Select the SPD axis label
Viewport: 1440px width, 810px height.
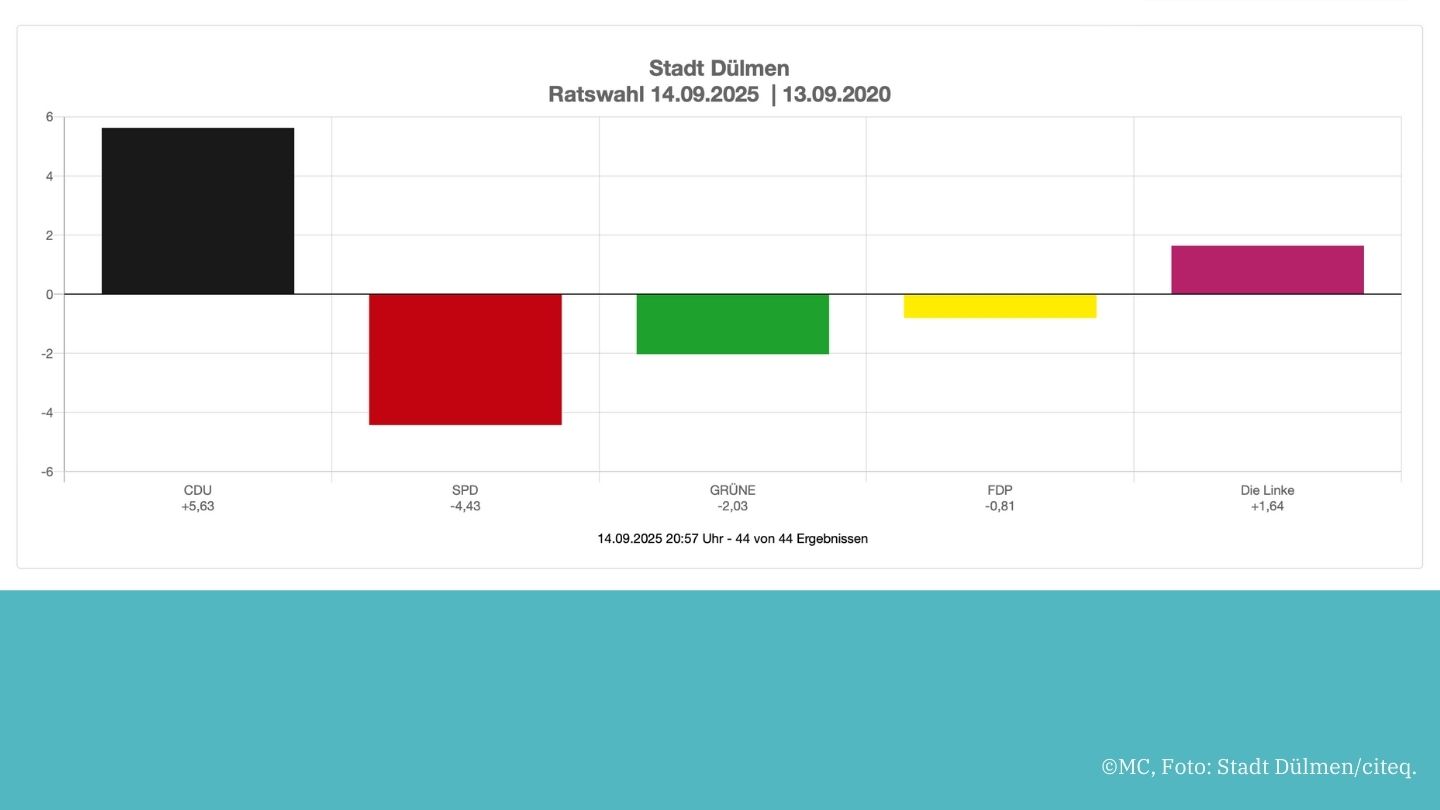[x=465, y=490]
